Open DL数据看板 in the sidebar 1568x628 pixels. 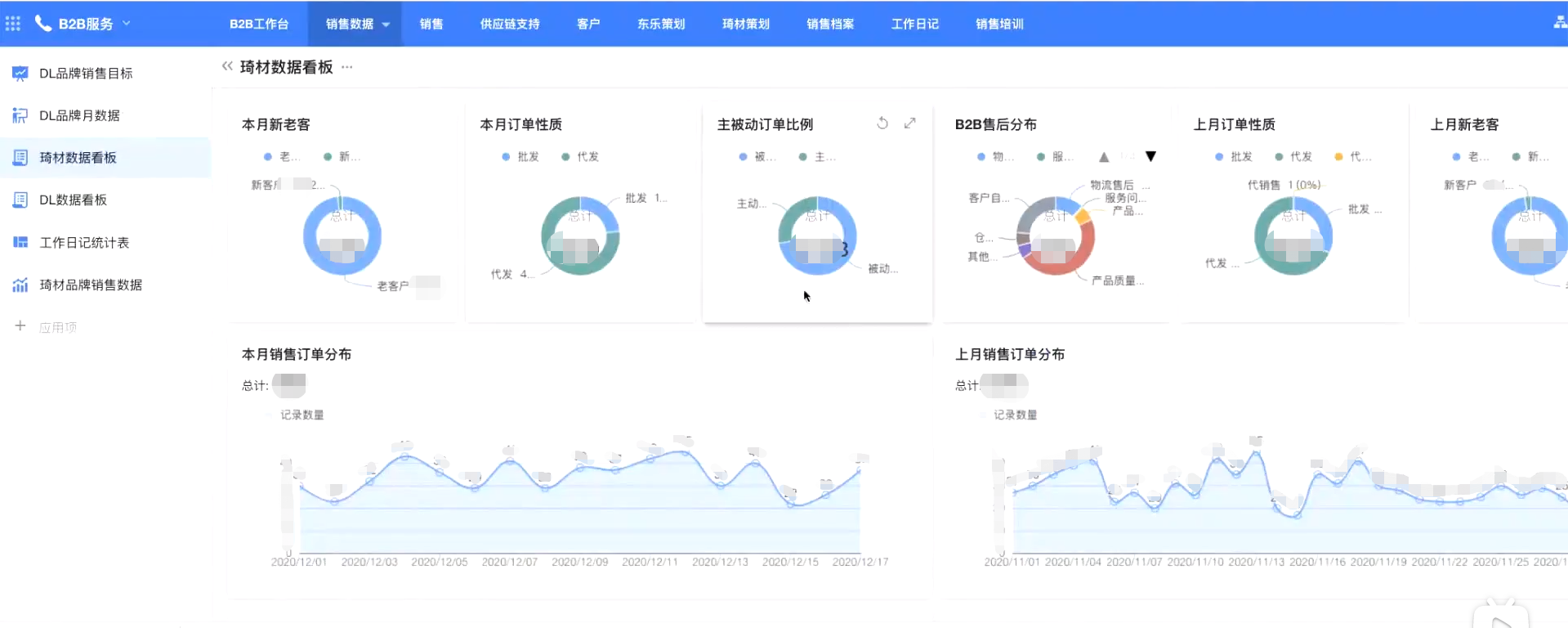[x=73, y=200]
